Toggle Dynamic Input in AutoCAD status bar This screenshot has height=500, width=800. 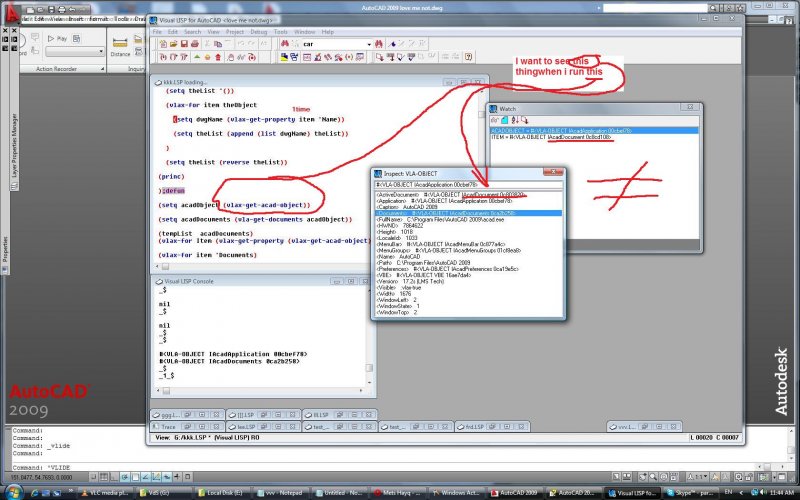pos(167,477)
